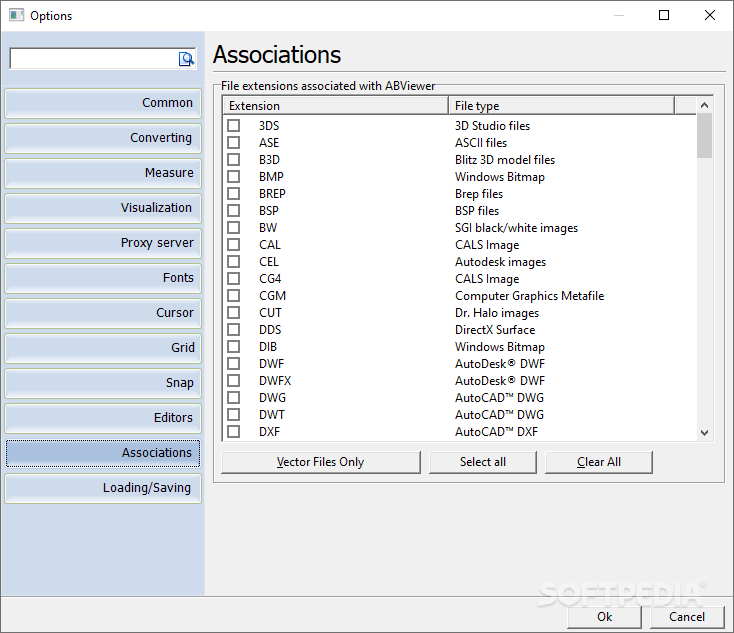Click the options search input field

[94, 59]
